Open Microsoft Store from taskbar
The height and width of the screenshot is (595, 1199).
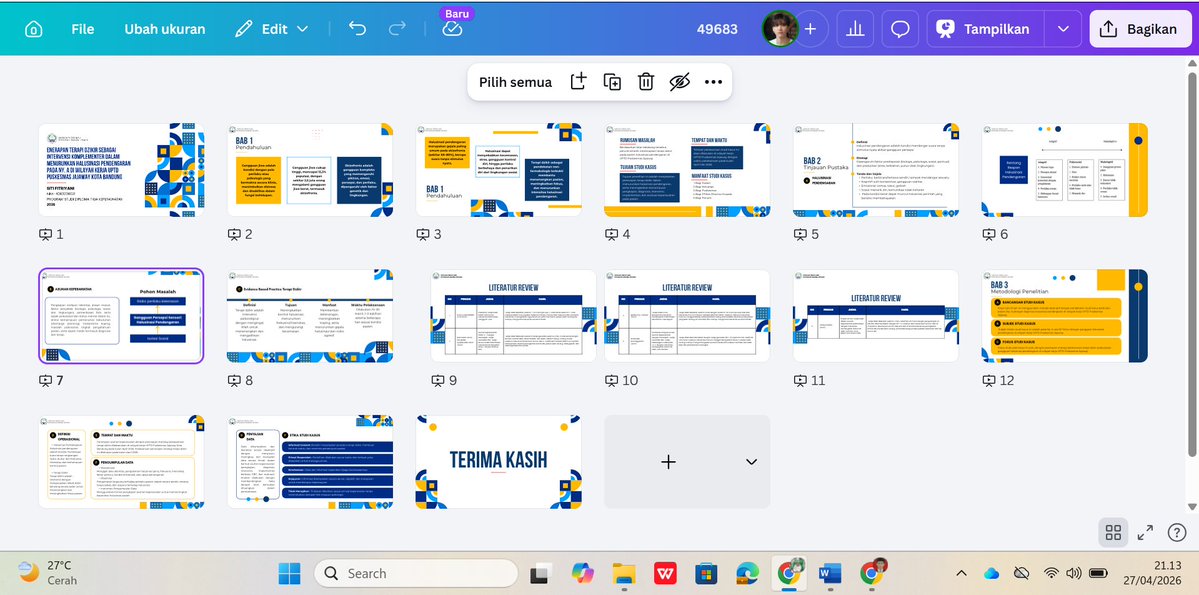pyautogui.click(x=706, y=574)
